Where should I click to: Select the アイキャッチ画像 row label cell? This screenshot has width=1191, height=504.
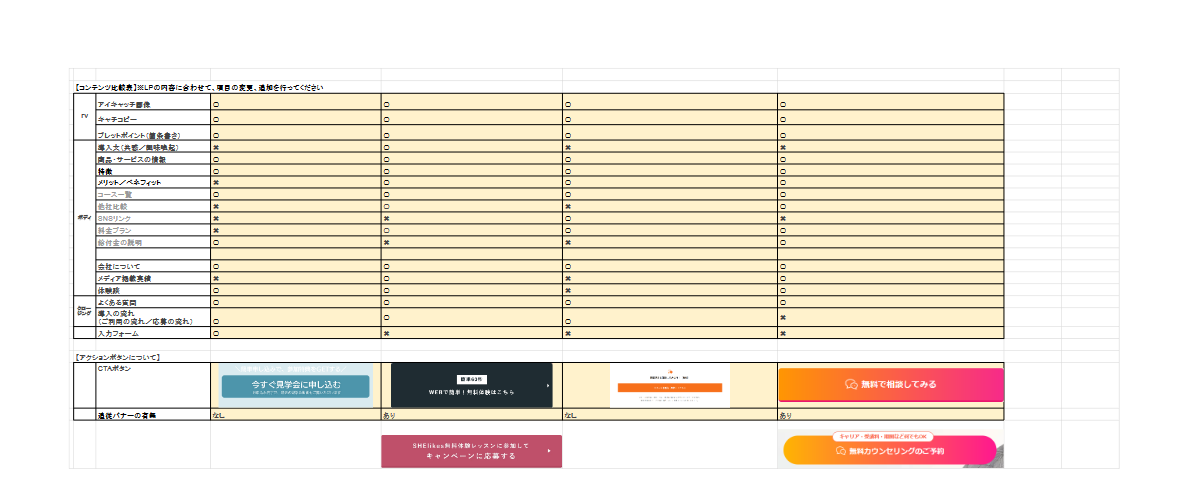152,104
